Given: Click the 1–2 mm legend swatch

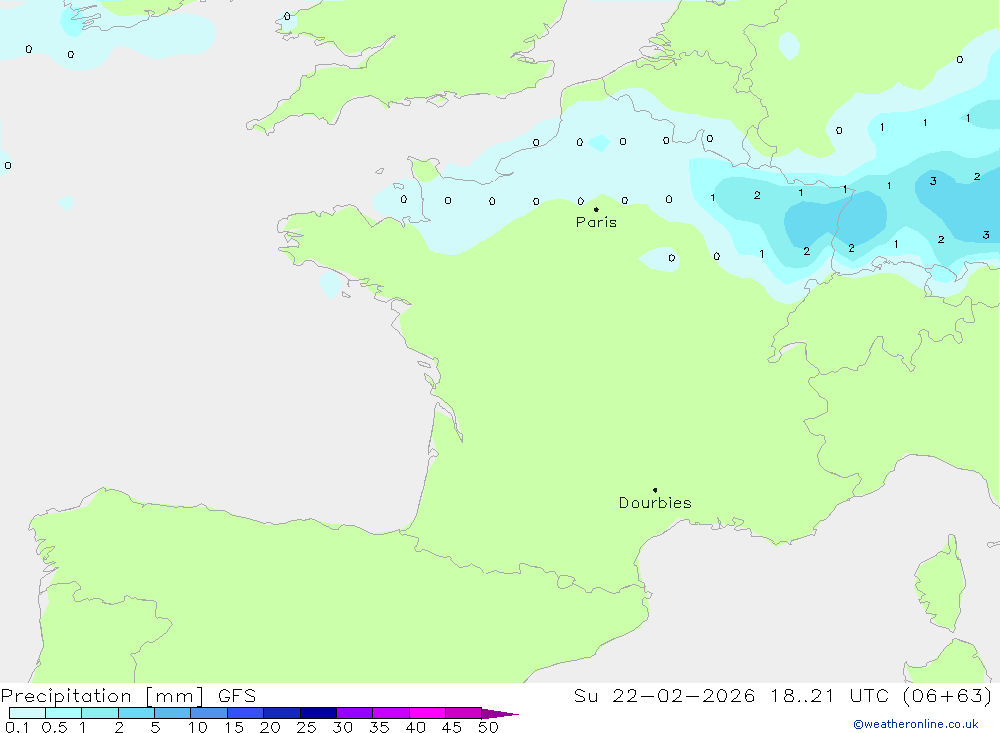Looking at the screenshot, I should (100, 713).
